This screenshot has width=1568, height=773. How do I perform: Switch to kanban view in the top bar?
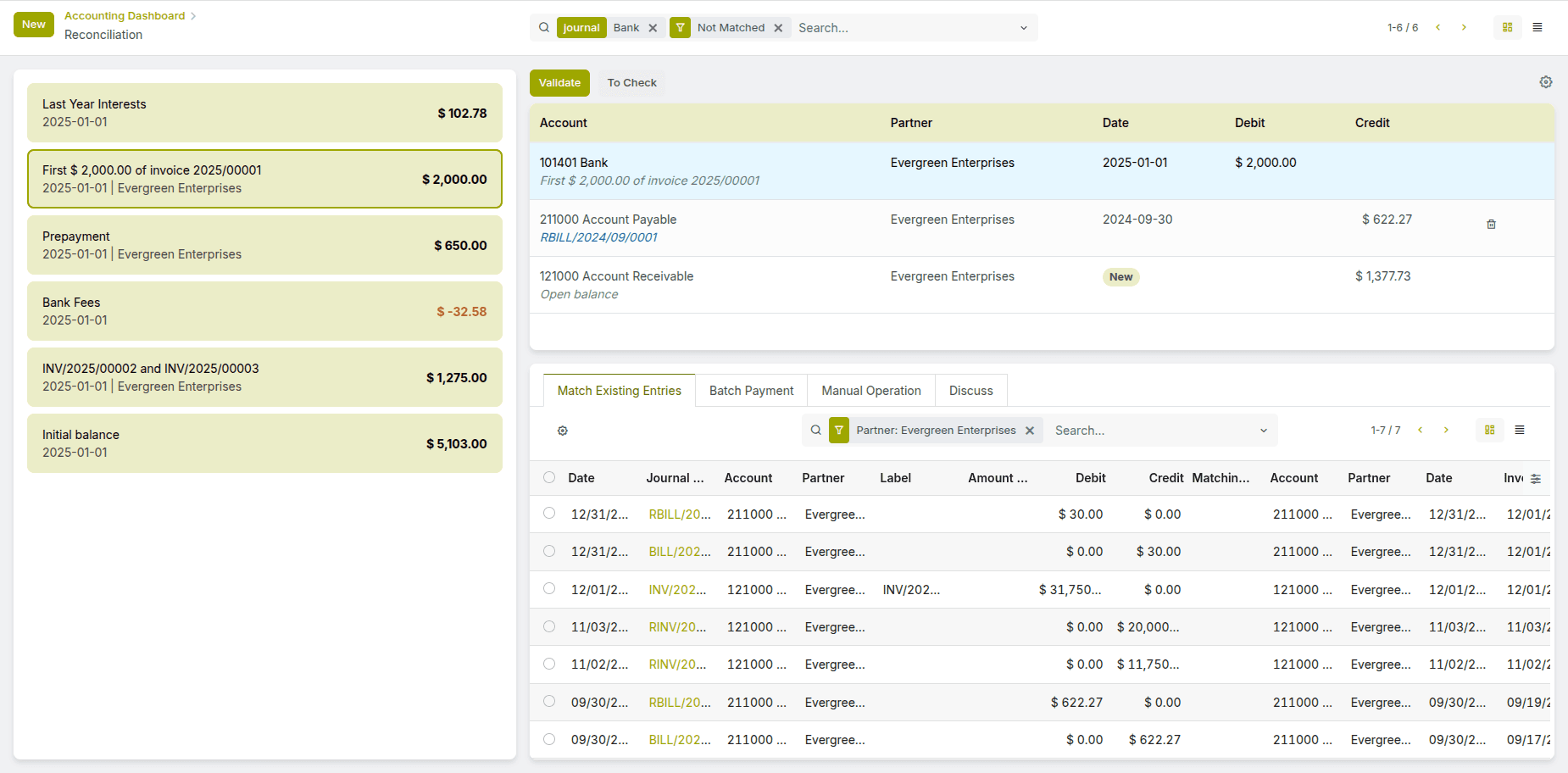coord(1507,28)
